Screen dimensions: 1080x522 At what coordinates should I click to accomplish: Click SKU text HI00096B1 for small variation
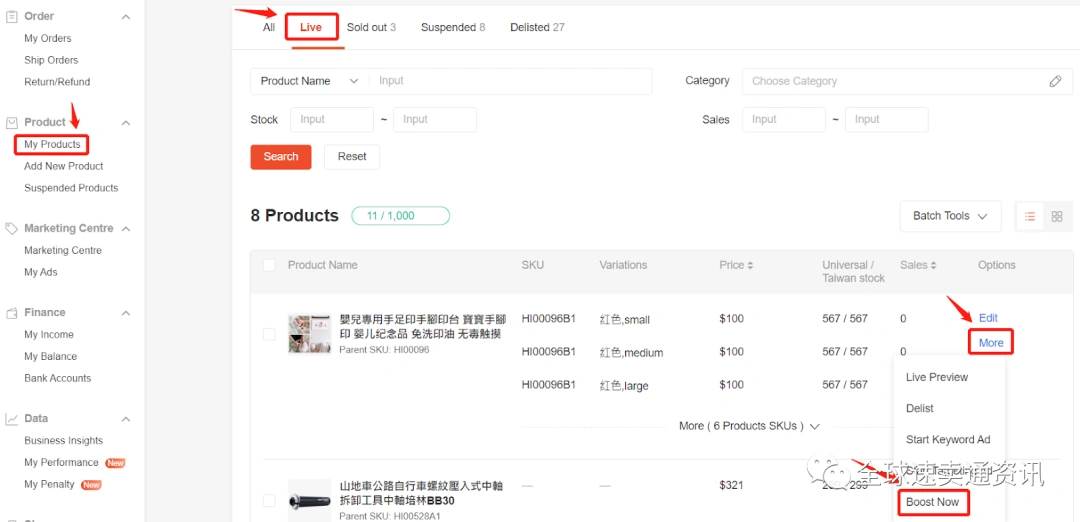coord(548,319)
